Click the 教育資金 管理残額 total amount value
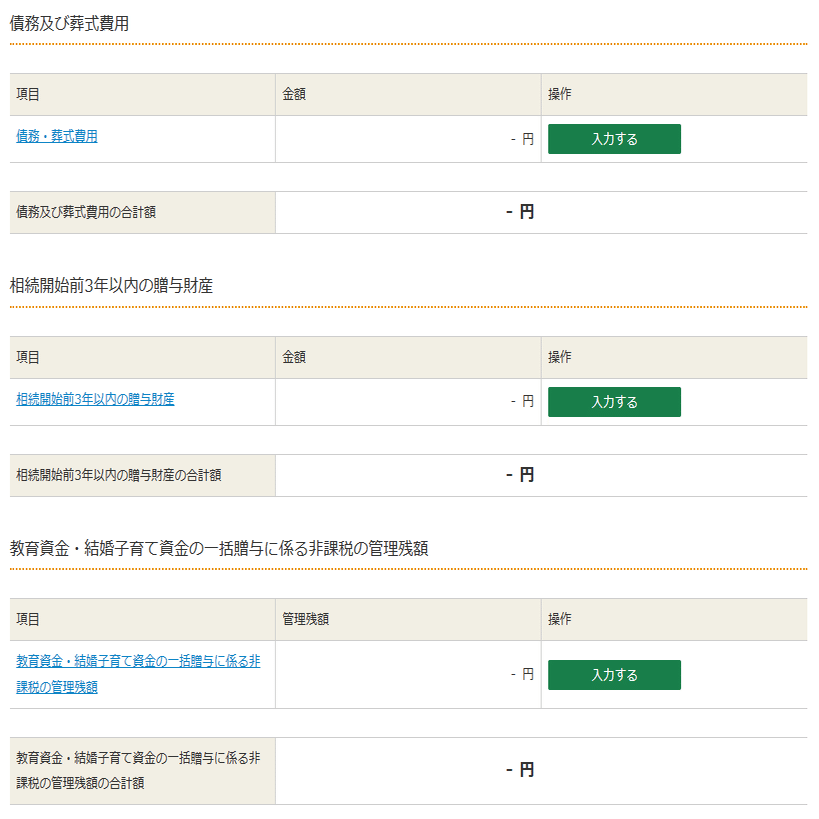The image size is (819, 819). click(x=520, y=770)
